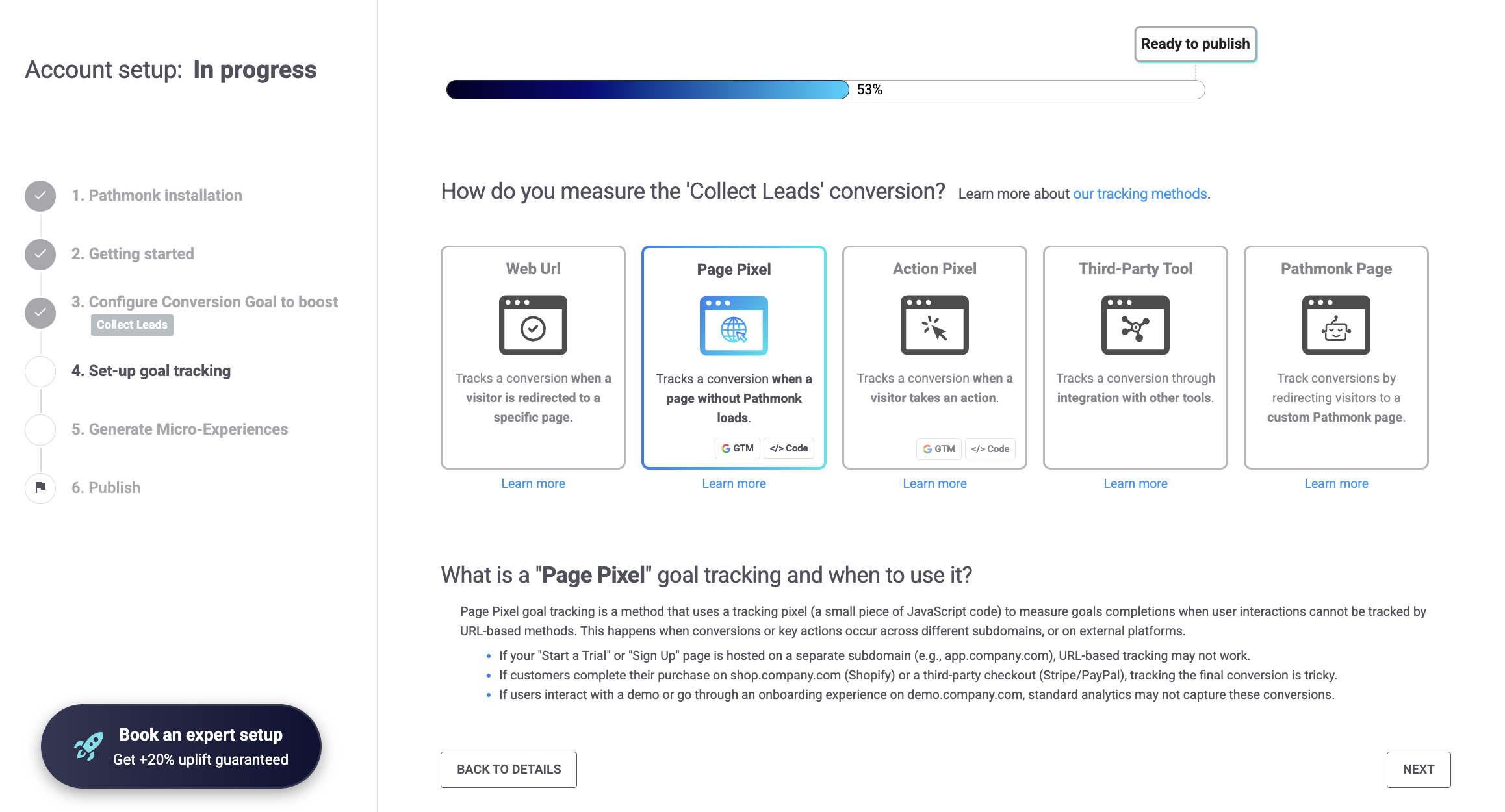This screenshot has width=1505, height=812.
Task: Click the Pathmonk installation checkmark circle
Action: pyautogui.click(x=40, y=196)
